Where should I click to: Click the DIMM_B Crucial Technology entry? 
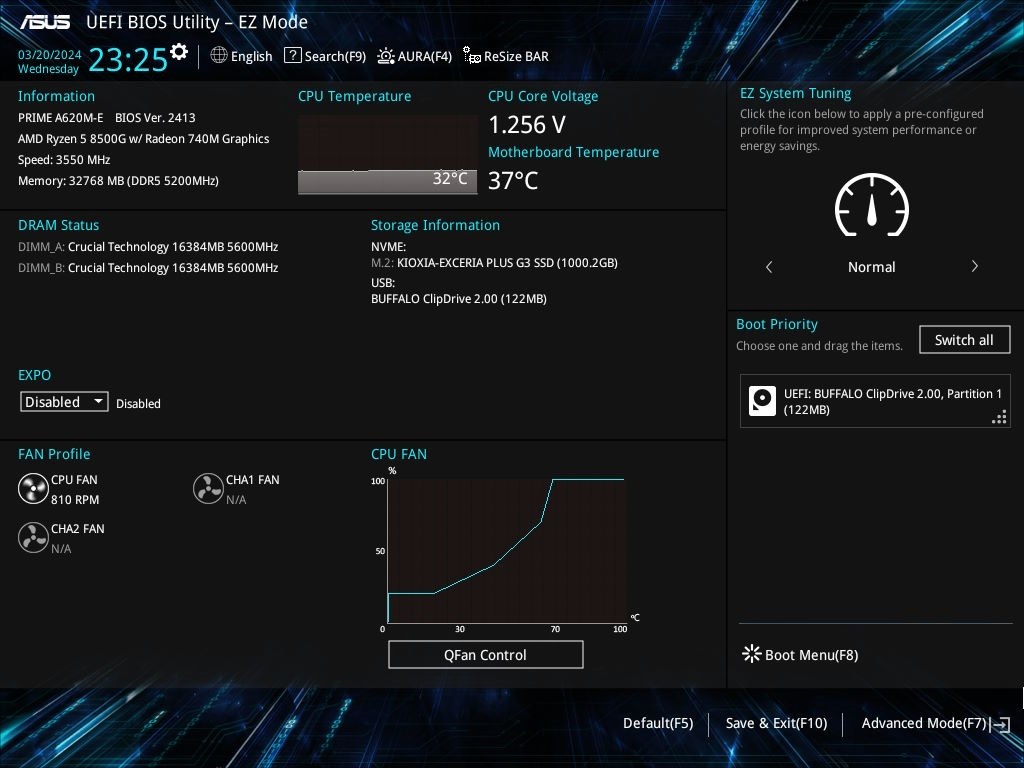[x=148, y=268]
